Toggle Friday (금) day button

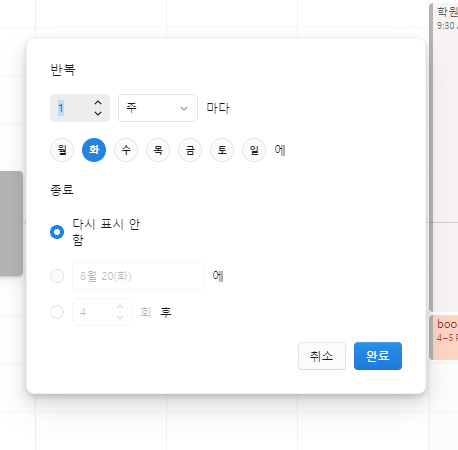(x=190, y=150)
